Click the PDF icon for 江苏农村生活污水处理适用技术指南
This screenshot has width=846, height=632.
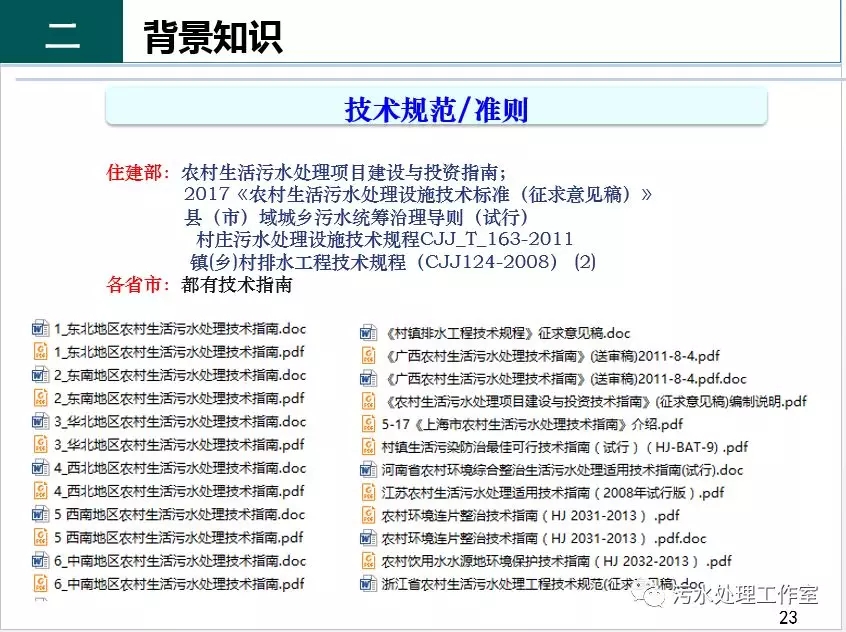[x=368, y=493]
